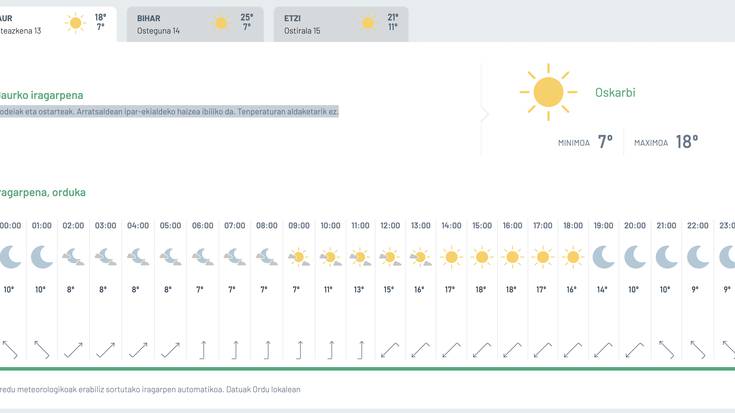Select the wind direction arrow at 22:00

pyautogui.click(x=697, y=350)
